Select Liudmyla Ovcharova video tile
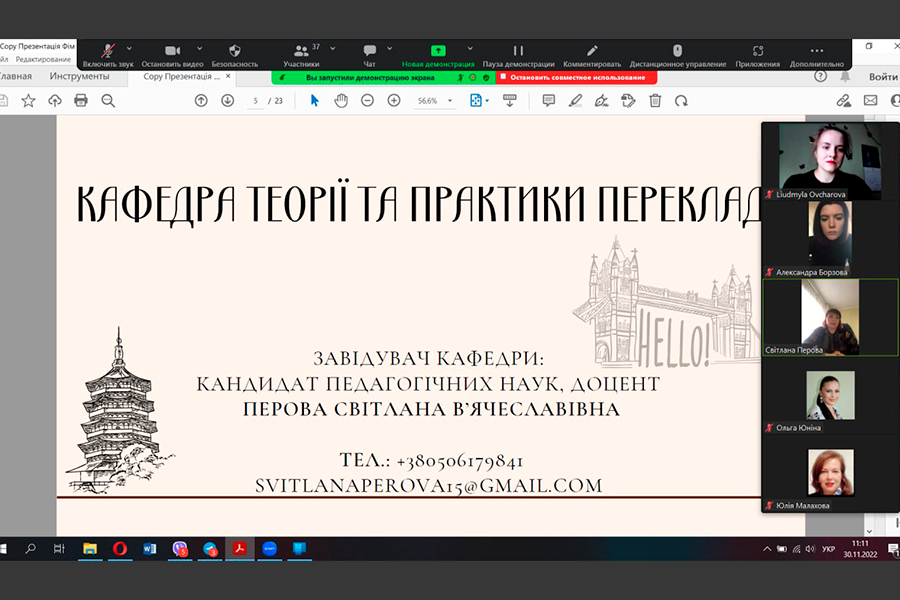 click(x=830, y=161)
